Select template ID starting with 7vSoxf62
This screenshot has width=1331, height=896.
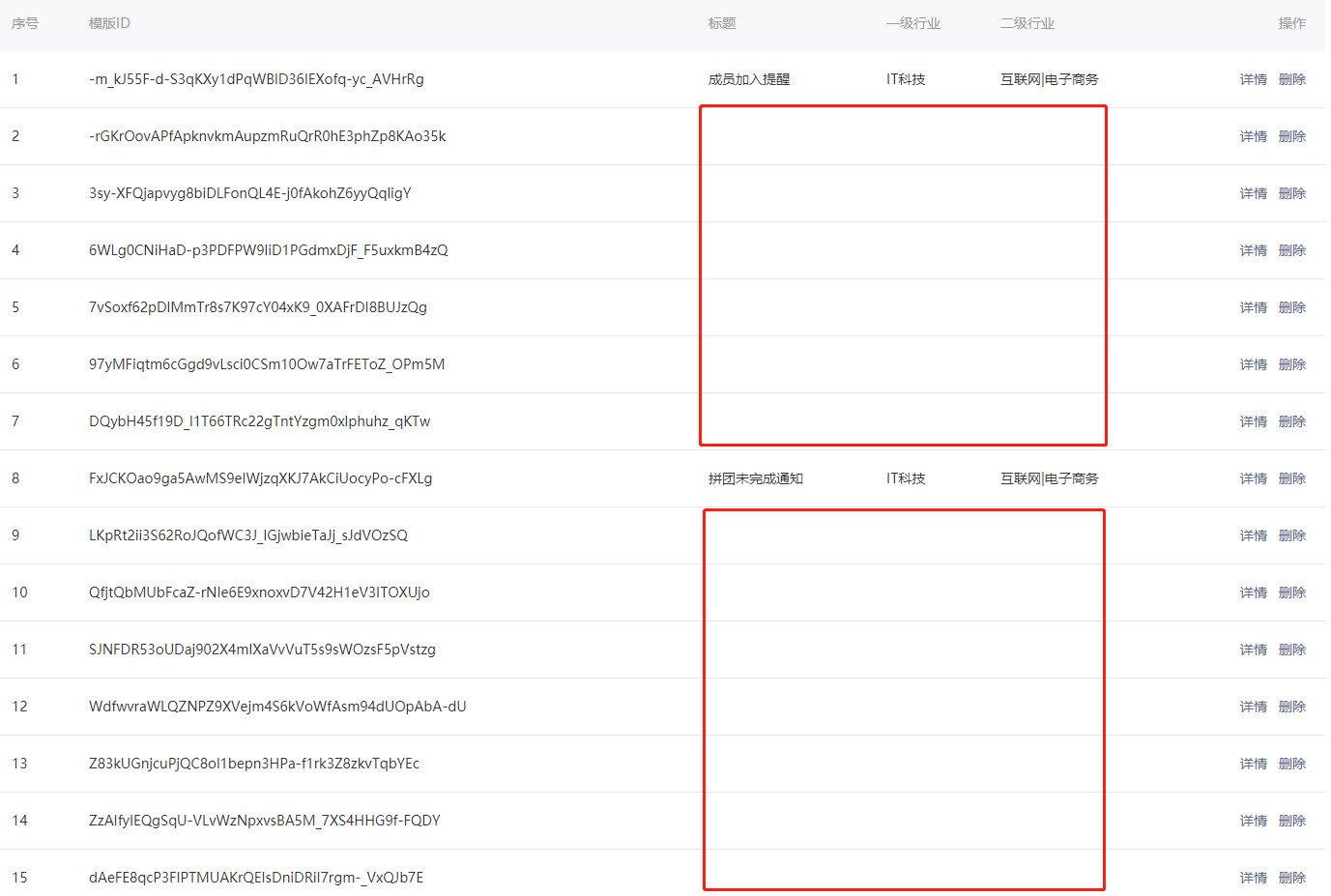tap(257, 307)
